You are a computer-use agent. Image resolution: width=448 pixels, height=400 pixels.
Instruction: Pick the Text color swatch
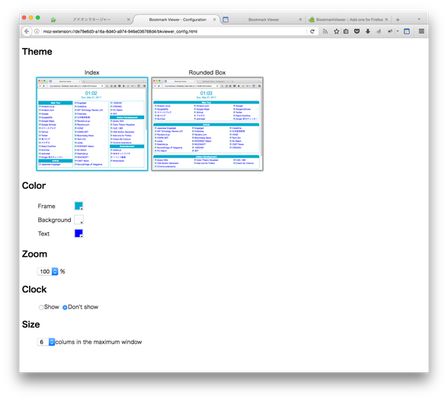79,233
